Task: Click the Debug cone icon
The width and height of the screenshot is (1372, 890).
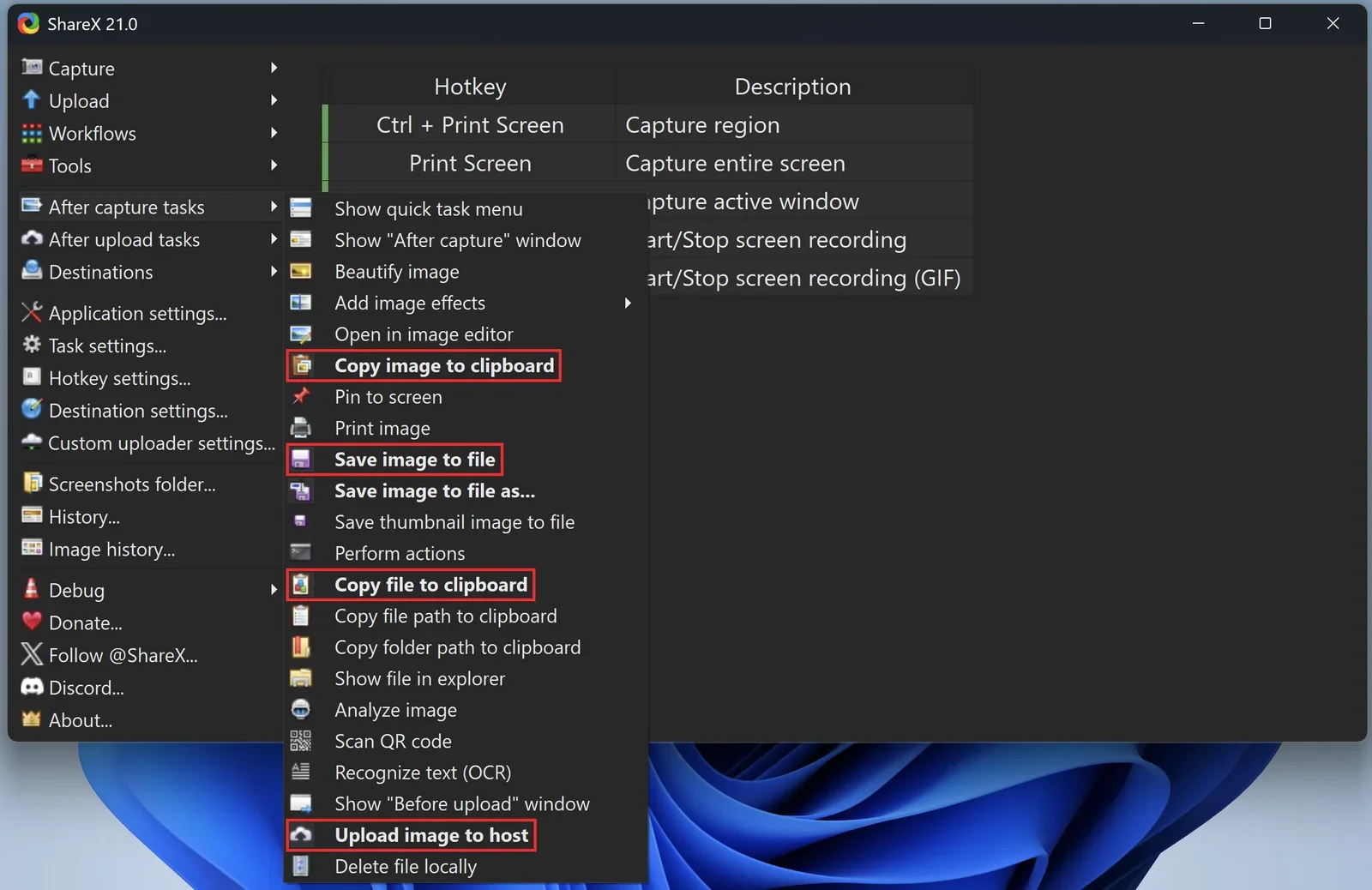Action: point(32,588)
